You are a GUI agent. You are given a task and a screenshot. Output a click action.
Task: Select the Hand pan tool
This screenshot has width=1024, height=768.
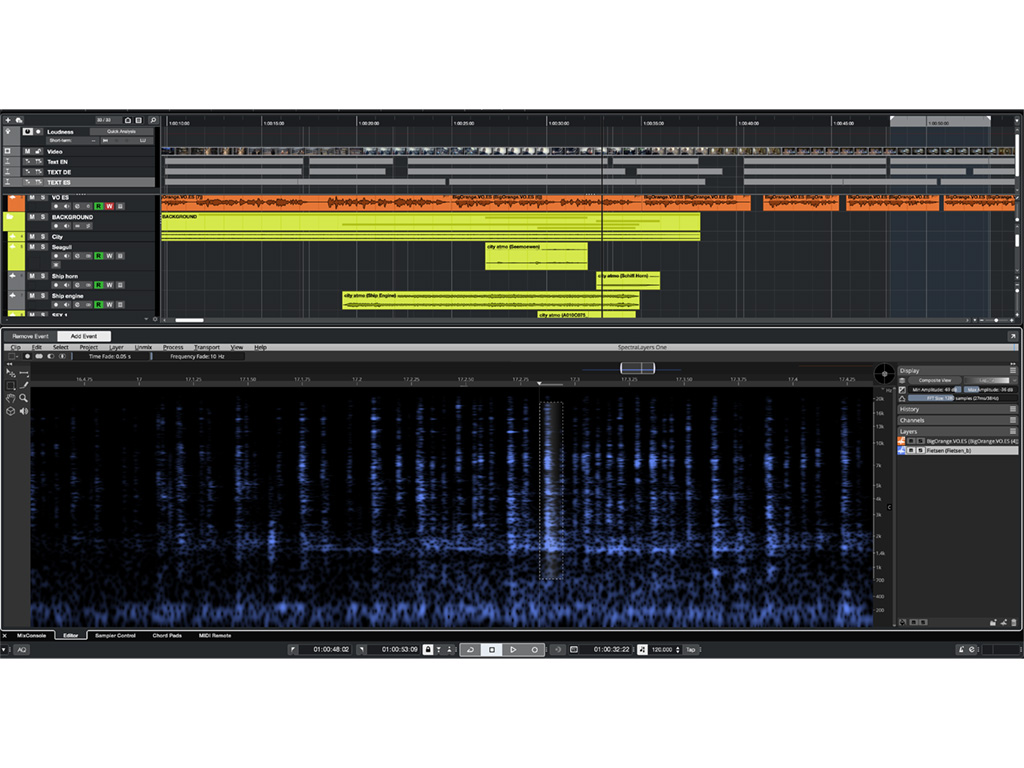(x=11, y=397)
